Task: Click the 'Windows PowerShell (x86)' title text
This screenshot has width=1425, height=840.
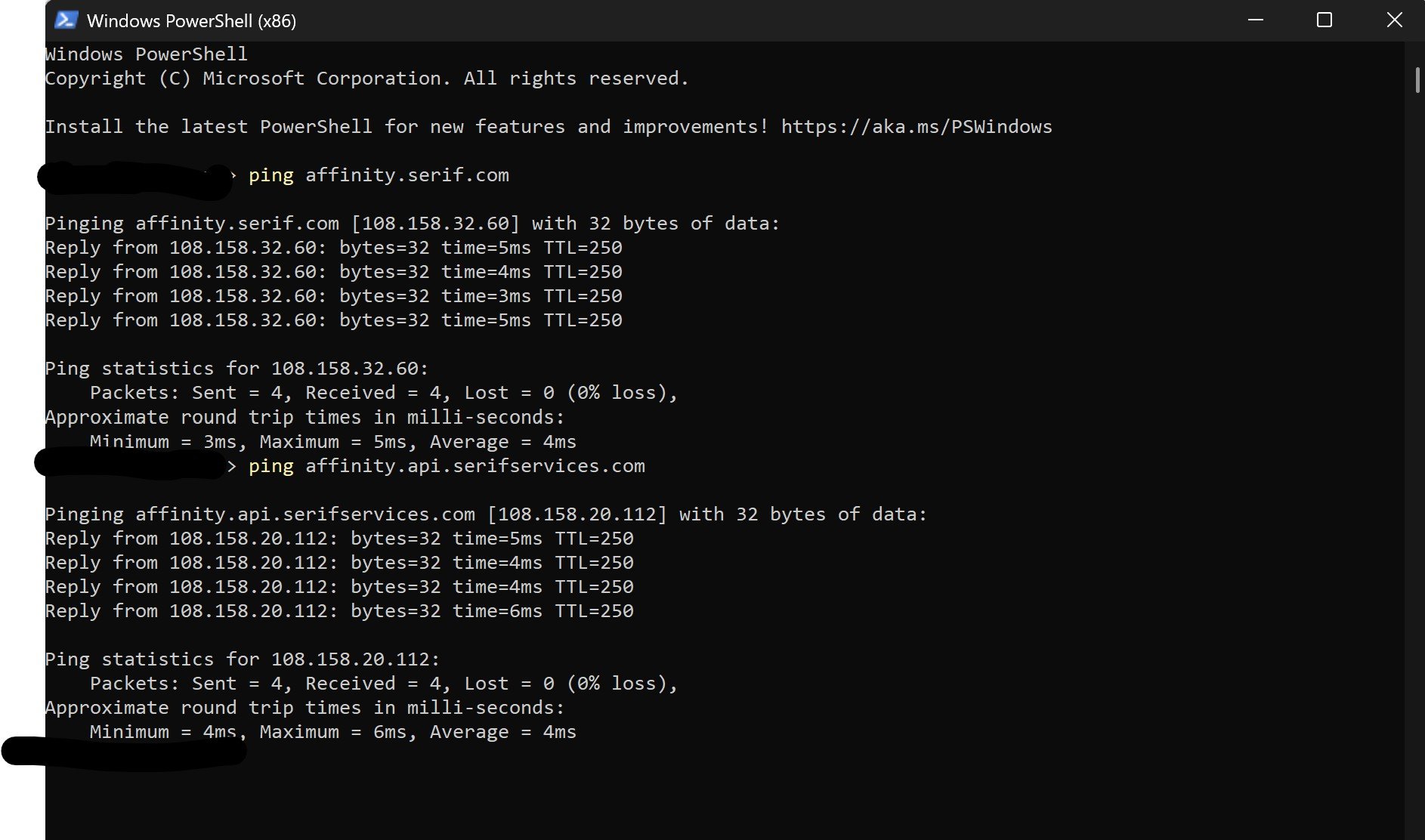Action: click(x=192, y=21)
